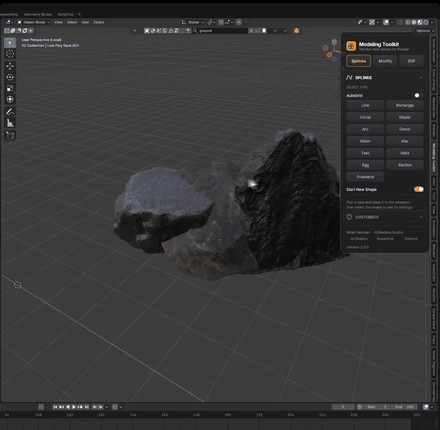Enable the first selection mode icon under header

(x=7, y=31)
